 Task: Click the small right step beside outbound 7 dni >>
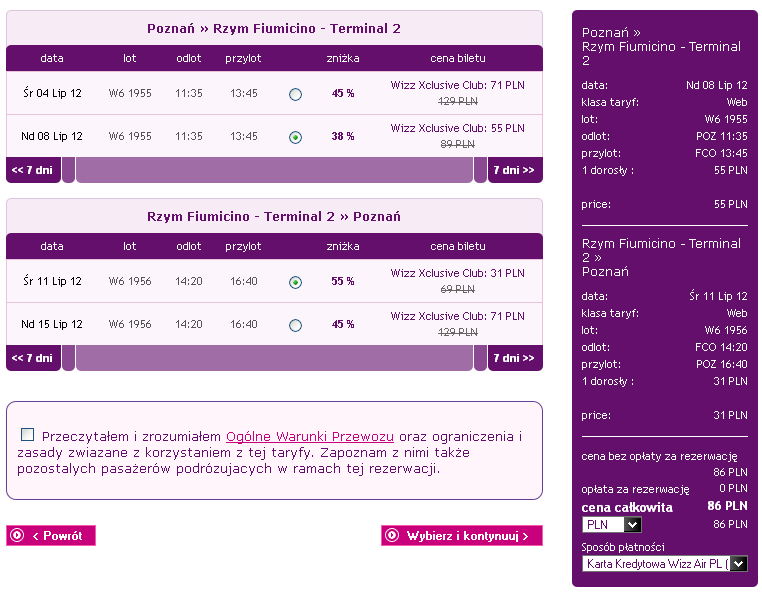pyautogui.click(x=480, y=170)
